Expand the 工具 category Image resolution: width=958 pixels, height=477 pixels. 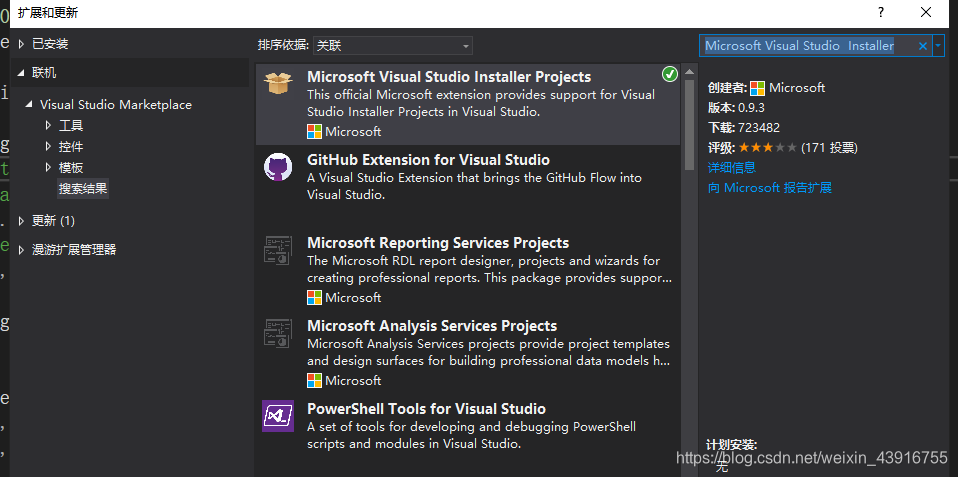49,126
